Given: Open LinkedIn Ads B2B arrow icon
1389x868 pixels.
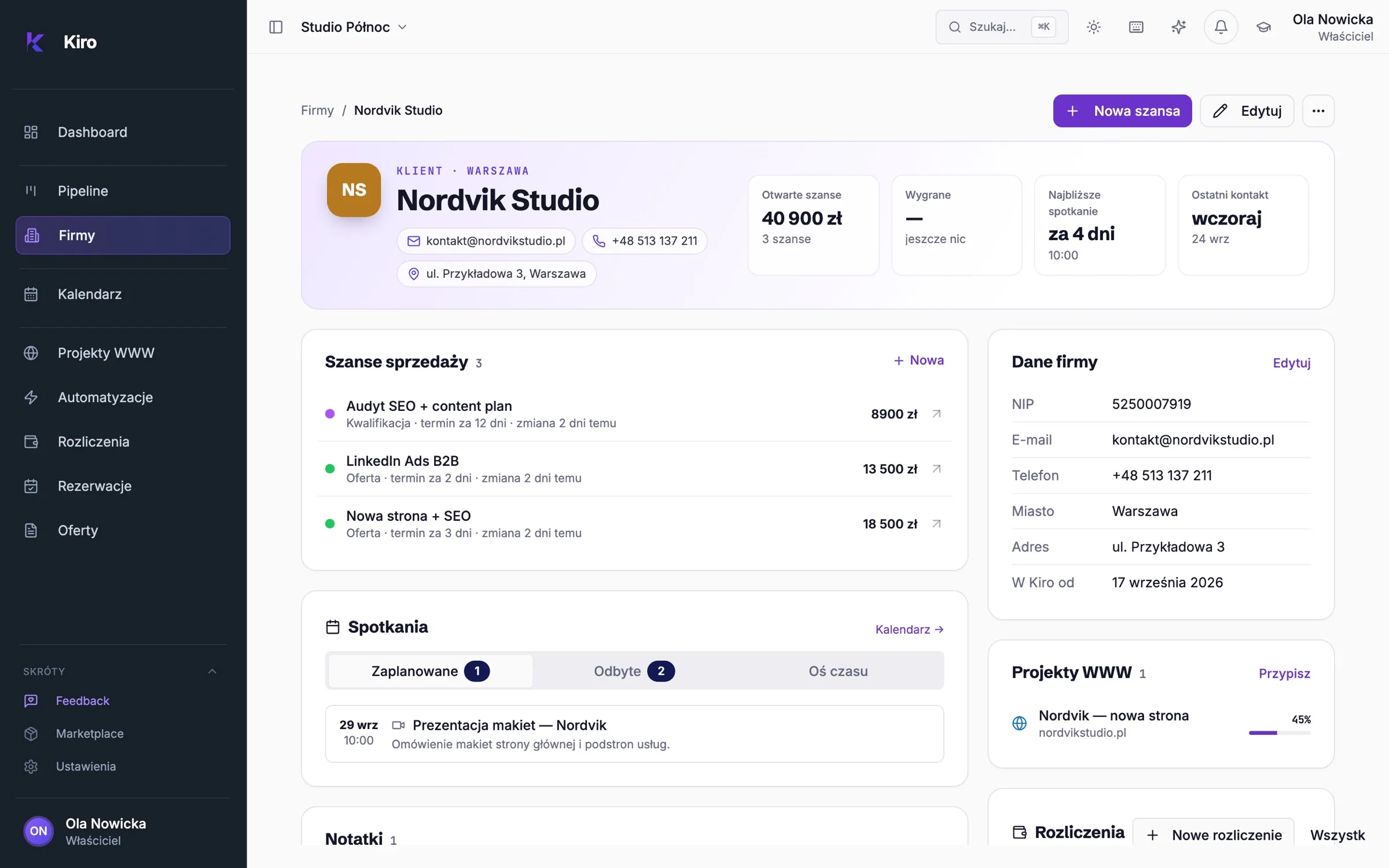Looking at the screenshot, I should click(x=936, y=469).
